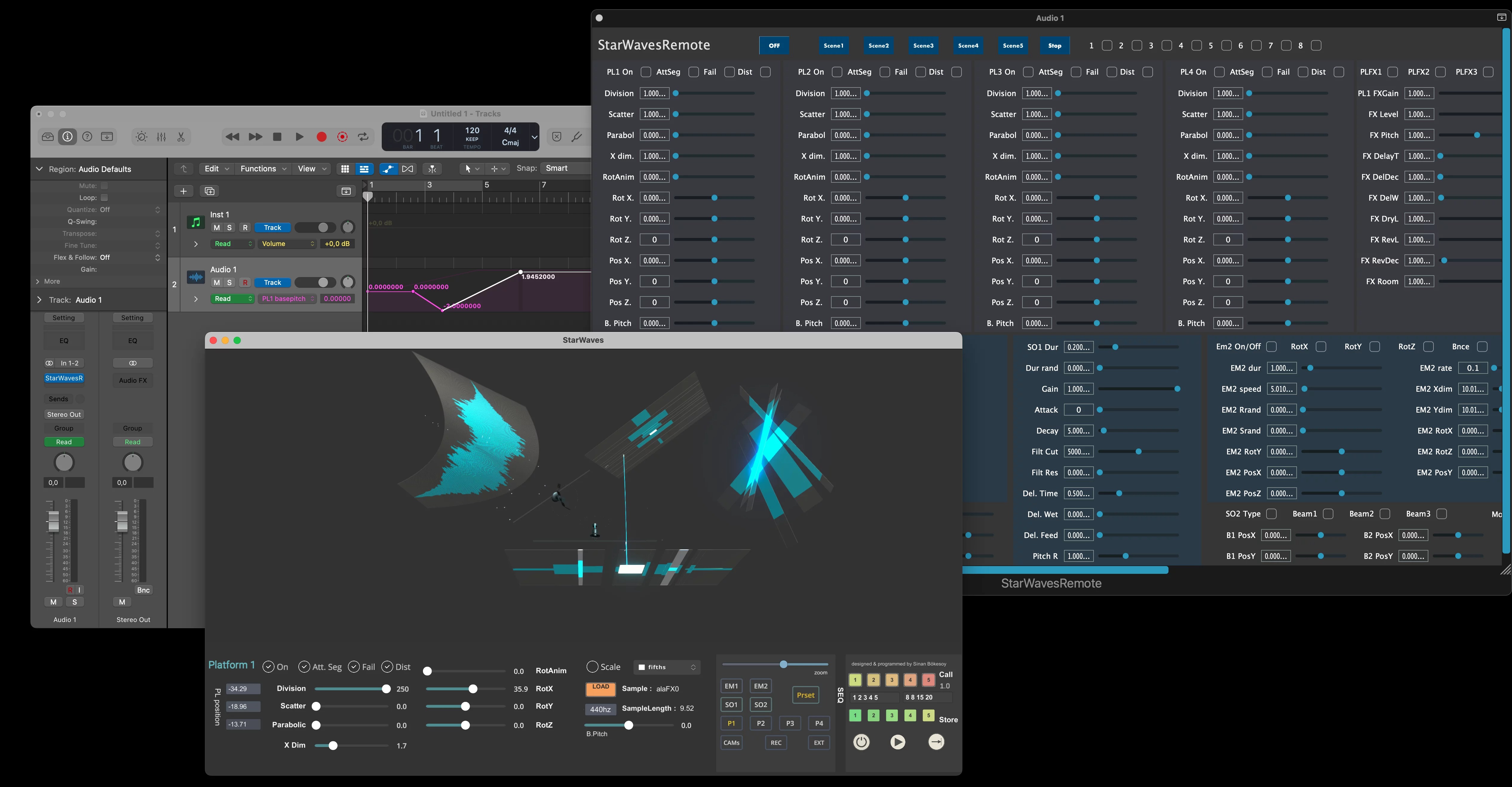Image resolution: width=1512 pixels, height=787 pixels.
Task: Toggle Flex view icon in tracks toolbar
Action: (407, 169)
